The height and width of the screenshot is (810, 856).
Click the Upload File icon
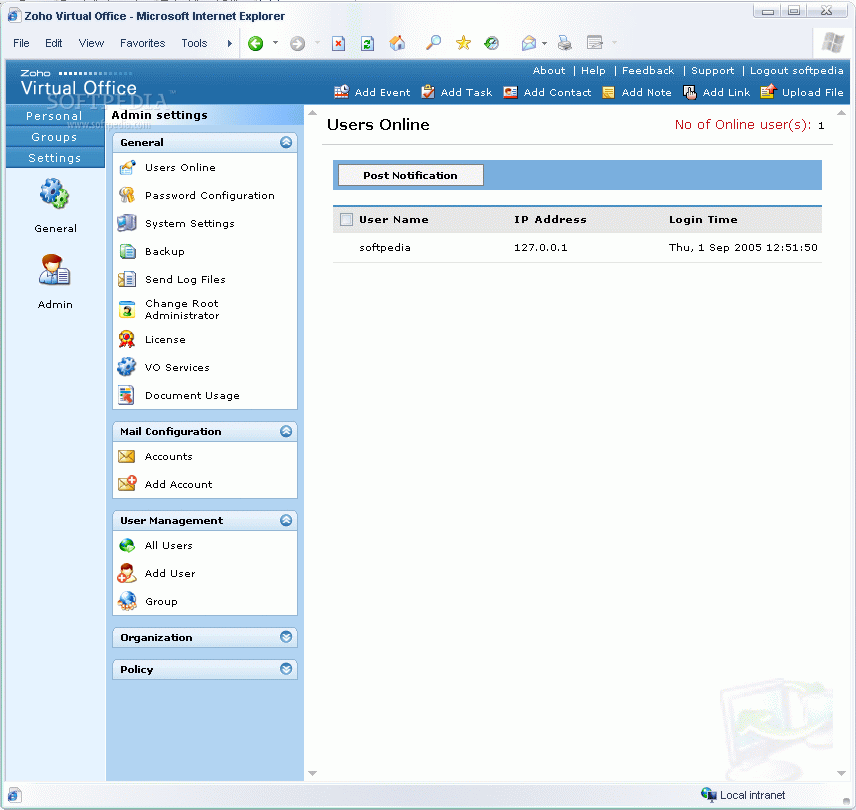click(768, 91)
